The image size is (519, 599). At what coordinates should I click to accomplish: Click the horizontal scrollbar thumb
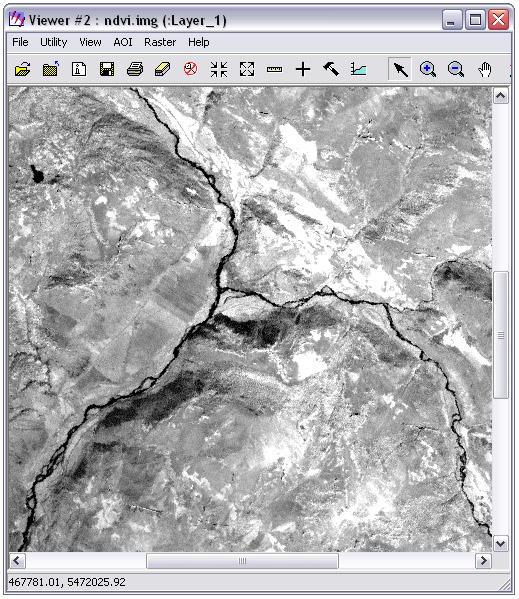coord(242,560)
